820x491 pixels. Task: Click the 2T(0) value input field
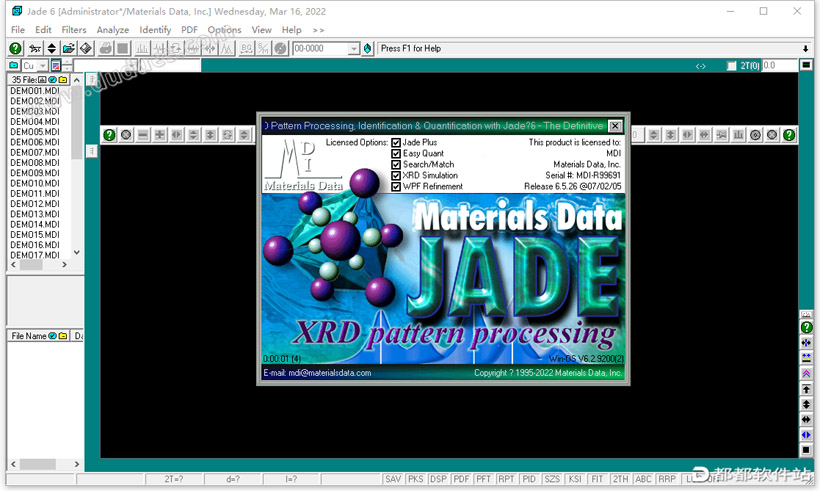click(x=779, y=65)
